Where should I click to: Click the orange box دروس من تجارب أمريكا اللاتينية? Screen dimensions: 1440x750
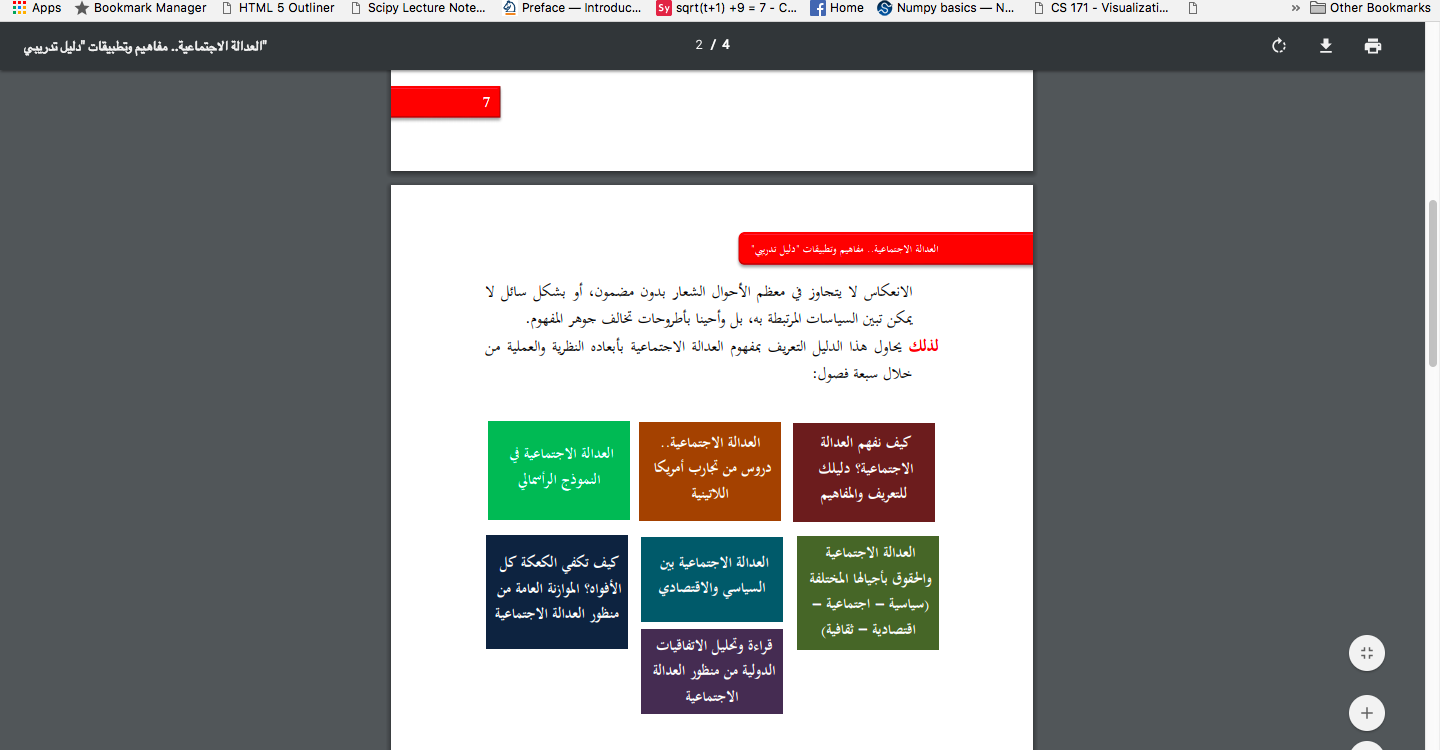click(710, 471)
